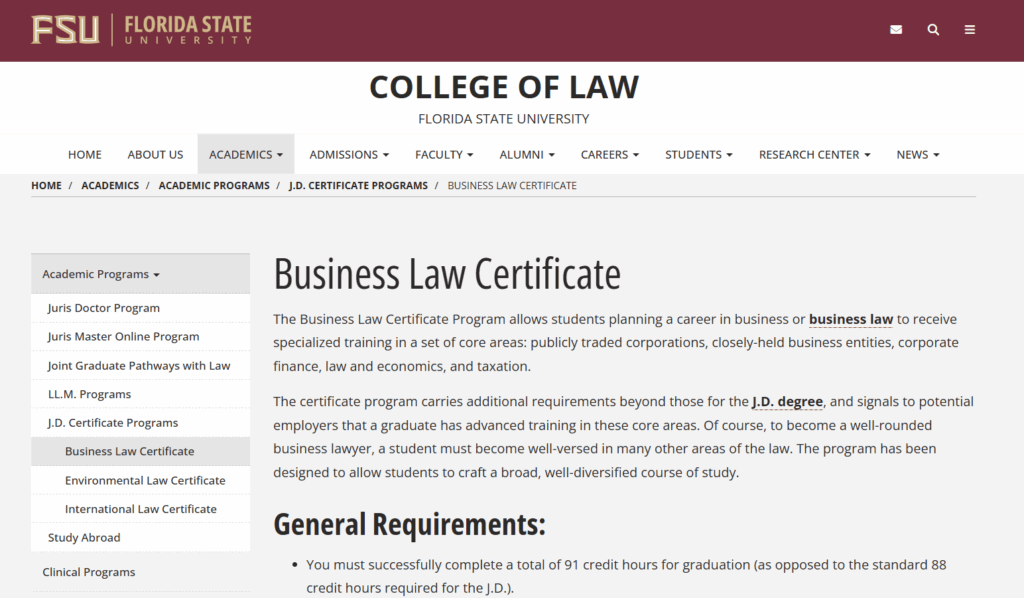Click the COLLEGE OF LAW title
This screenshot has width=1024, height=598.
(504, 87)
